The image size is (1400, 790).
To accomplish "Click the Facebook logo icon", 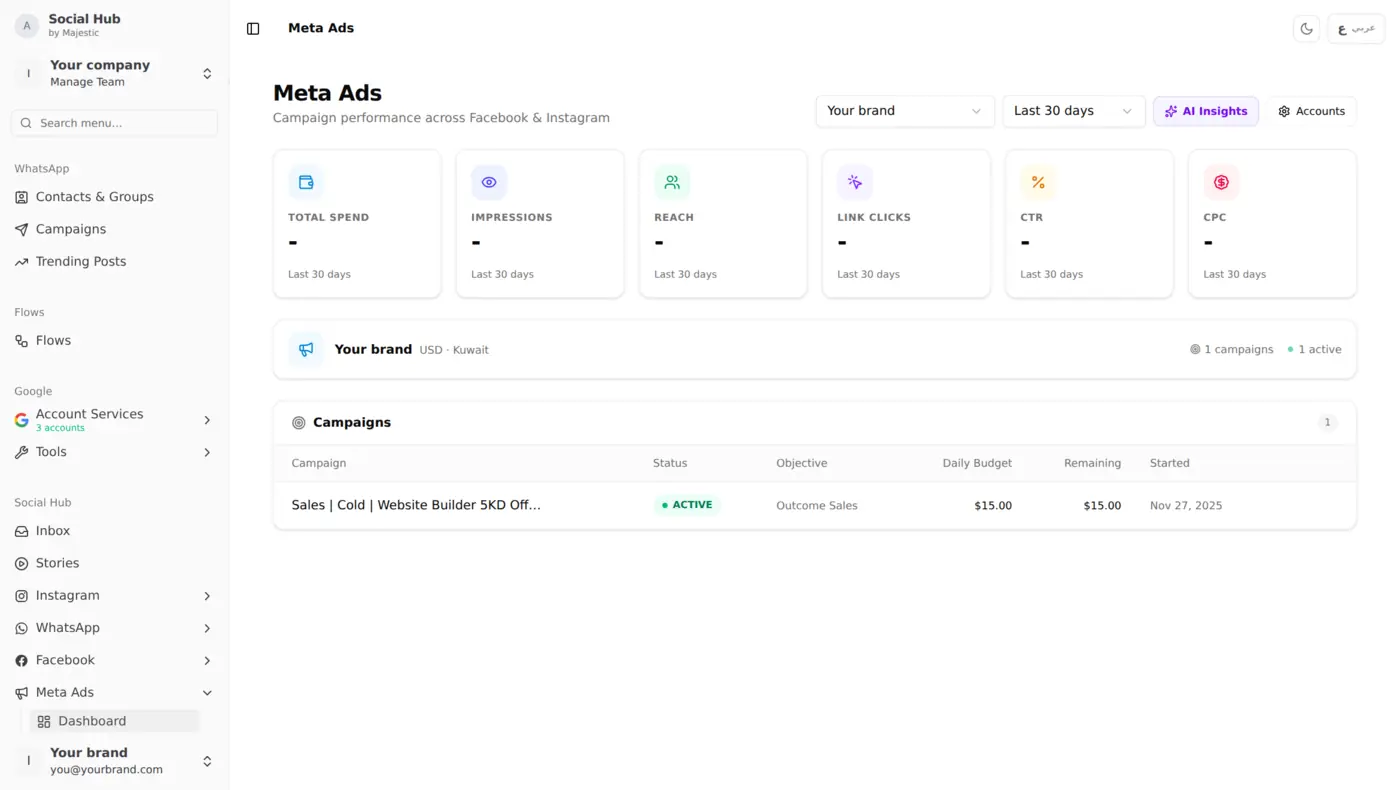I will pos(21,661).
